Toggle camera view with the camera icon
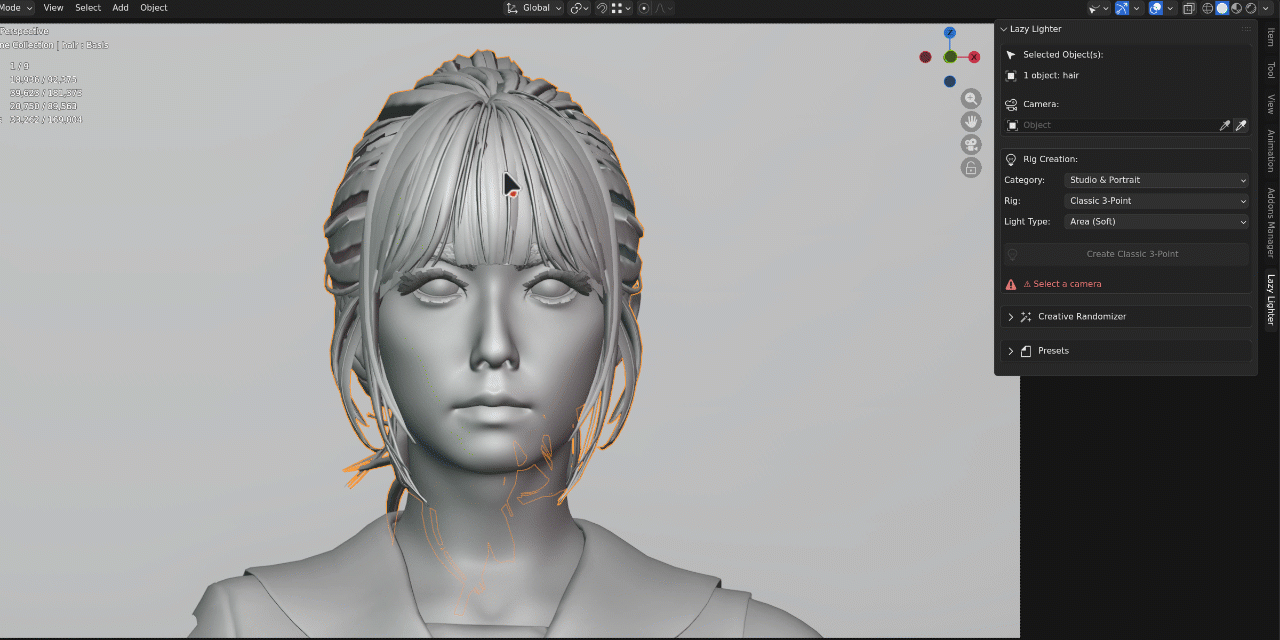 [x=971, y=144]
